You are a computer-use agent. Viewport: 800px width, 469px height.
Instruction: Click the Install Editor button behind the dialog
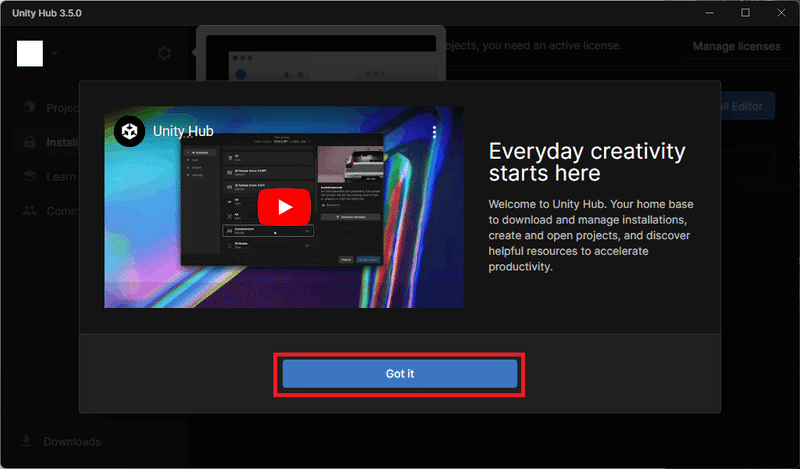click(x=747, y=106)
